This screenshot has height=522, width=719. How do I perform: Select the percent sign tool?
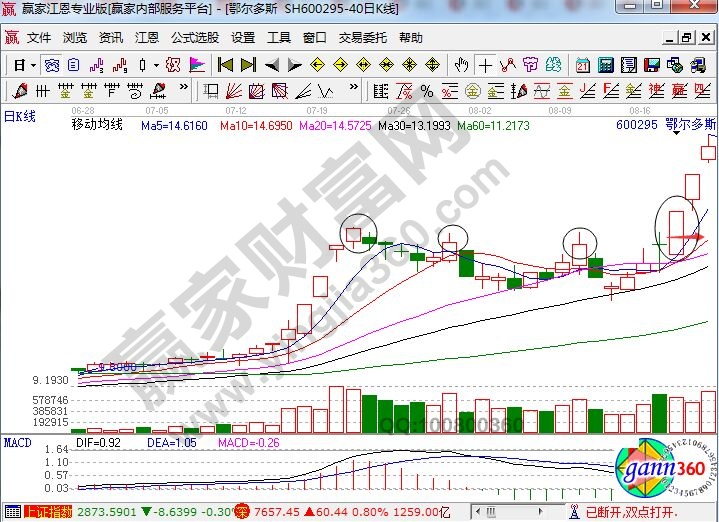(x=427, y=91)
